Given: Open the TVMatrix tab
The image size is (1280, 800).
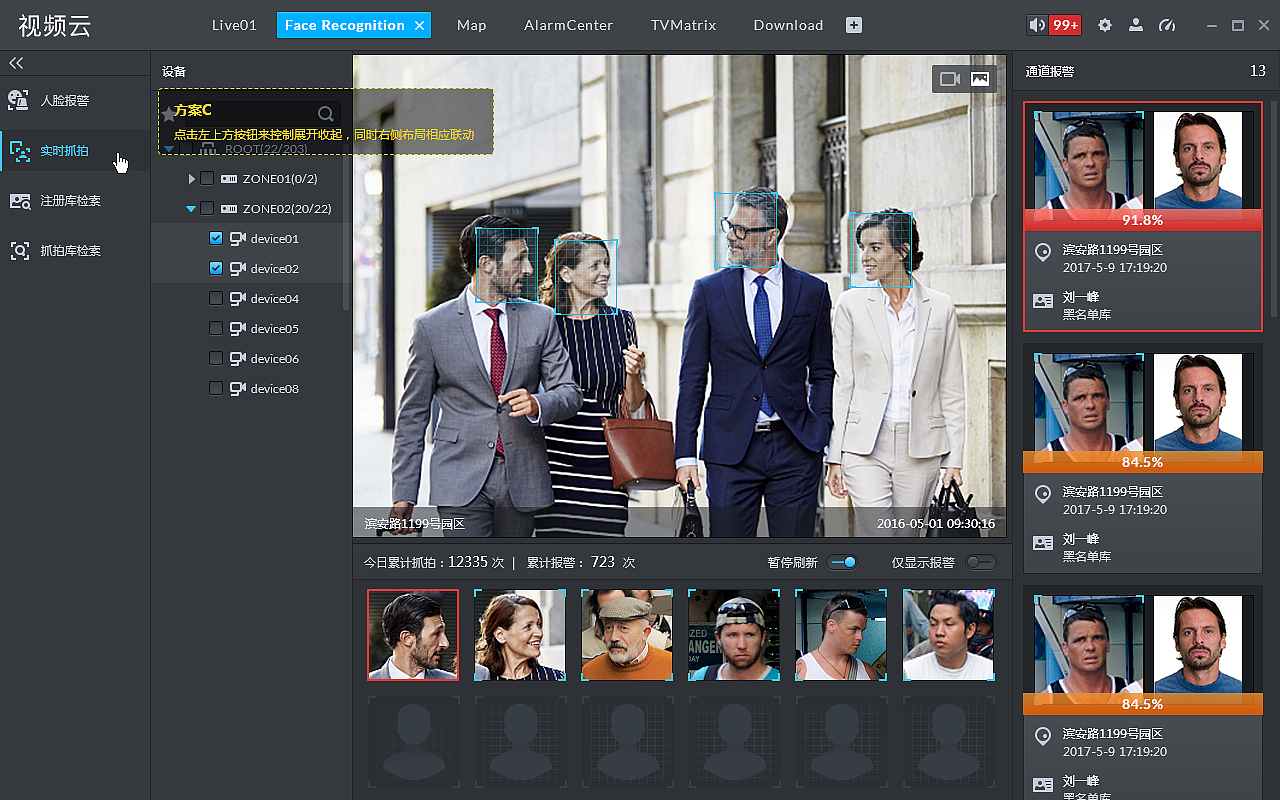Looking at the screenshot, I should 684,25.
